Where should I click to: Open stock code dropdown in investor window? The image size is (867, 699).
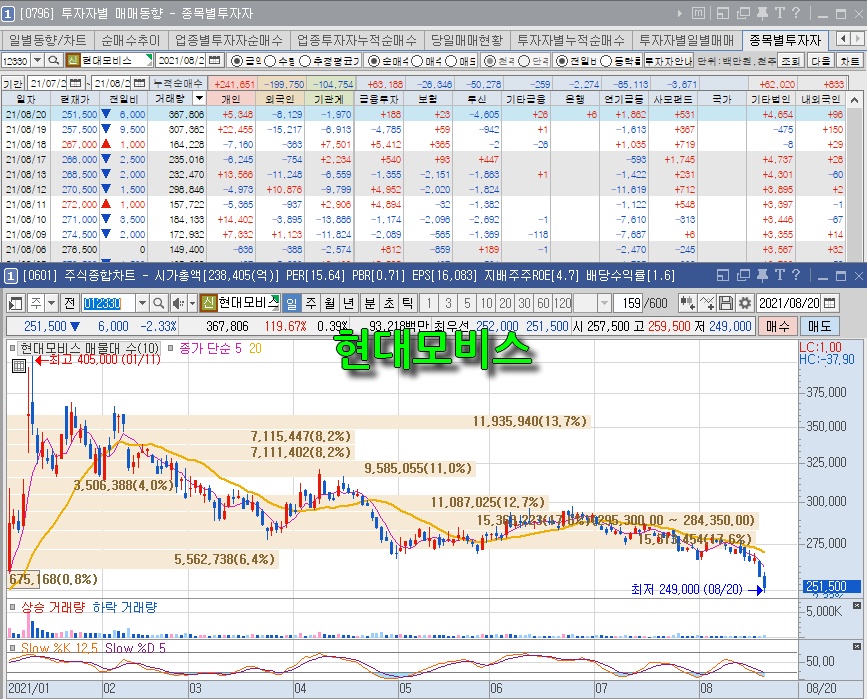coord(38,60)
